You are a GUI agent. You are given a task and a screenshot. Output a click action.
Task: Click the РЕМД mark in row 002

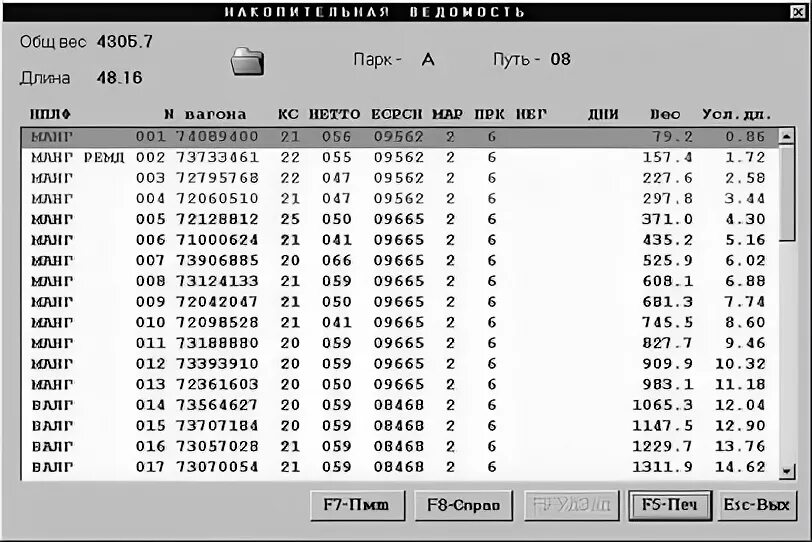tap(104, 157)
